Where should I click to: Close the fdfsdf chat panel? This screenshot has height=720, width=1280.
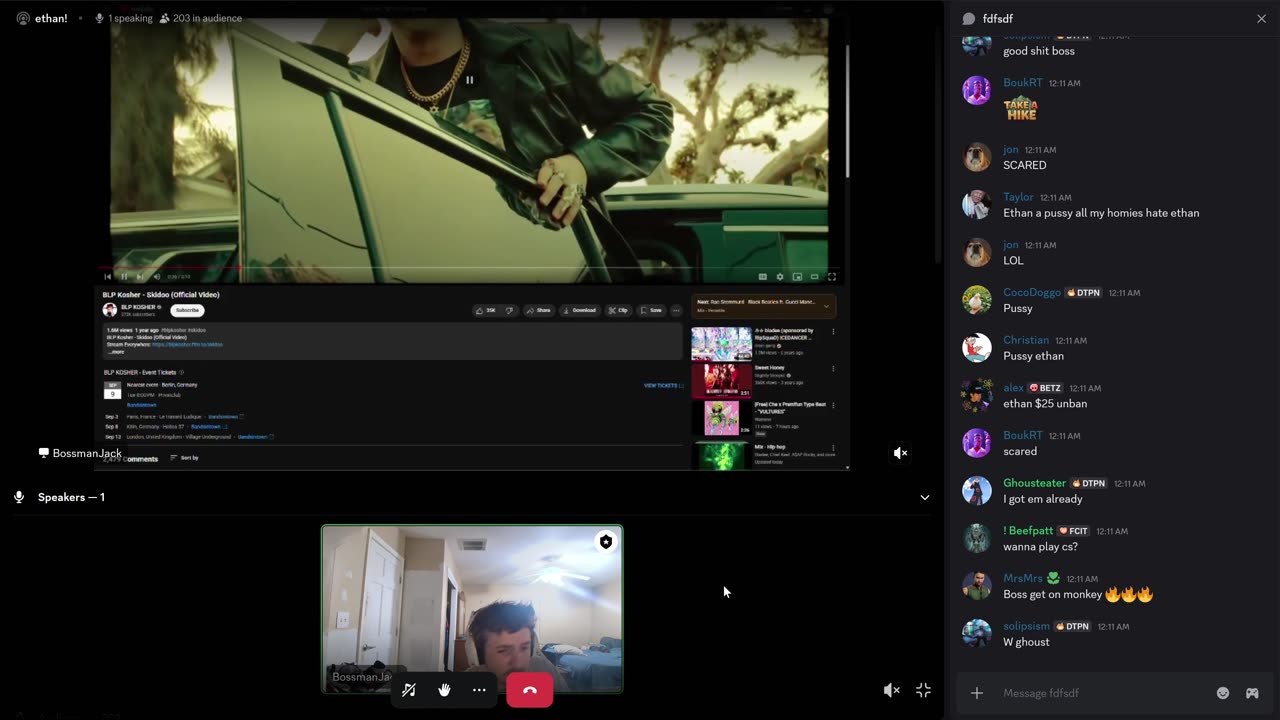pyautogui.click(x=1261, y=18)
